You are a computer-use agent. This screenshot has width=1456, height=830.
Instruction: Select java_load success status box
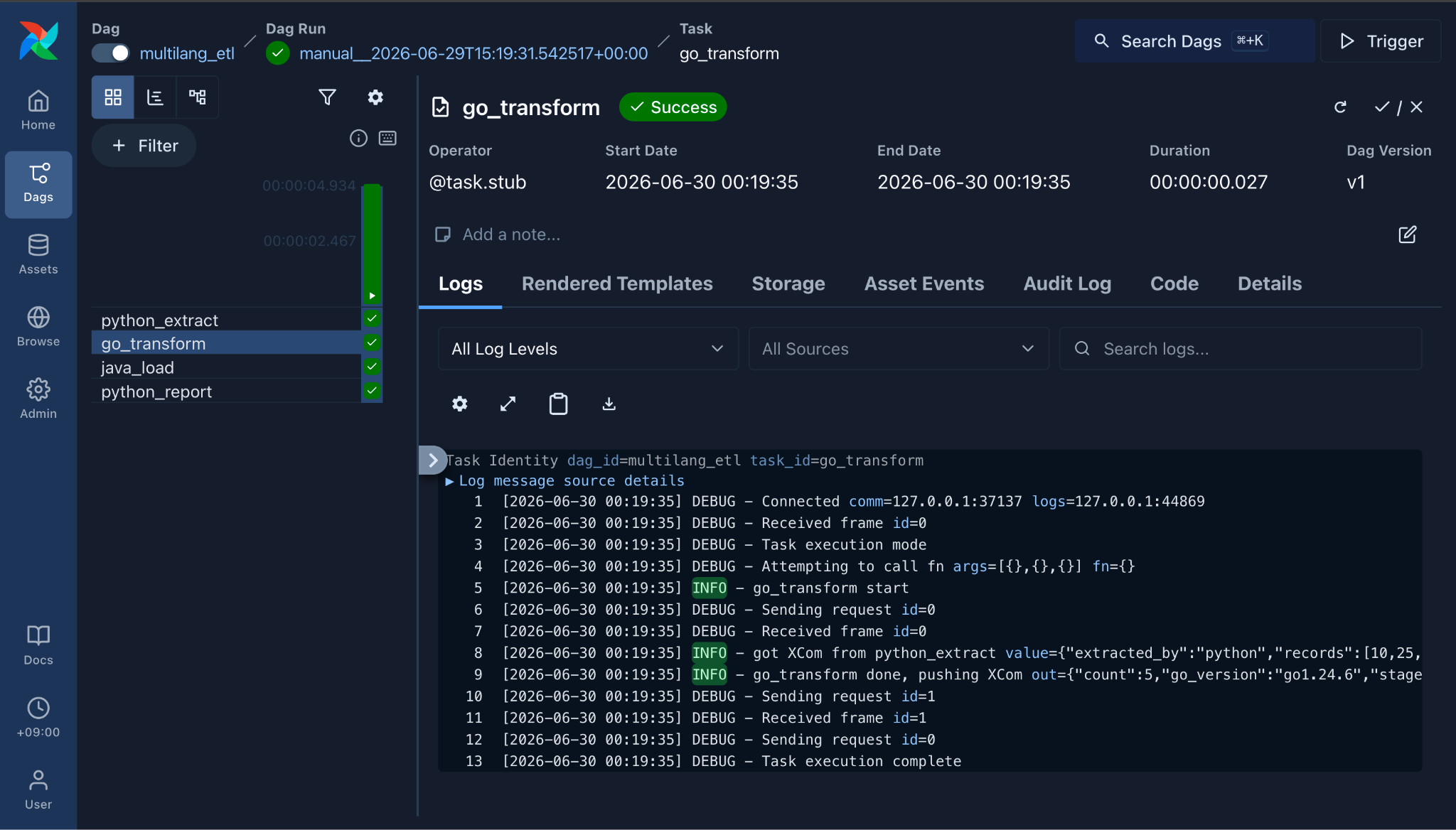[372, 367]
